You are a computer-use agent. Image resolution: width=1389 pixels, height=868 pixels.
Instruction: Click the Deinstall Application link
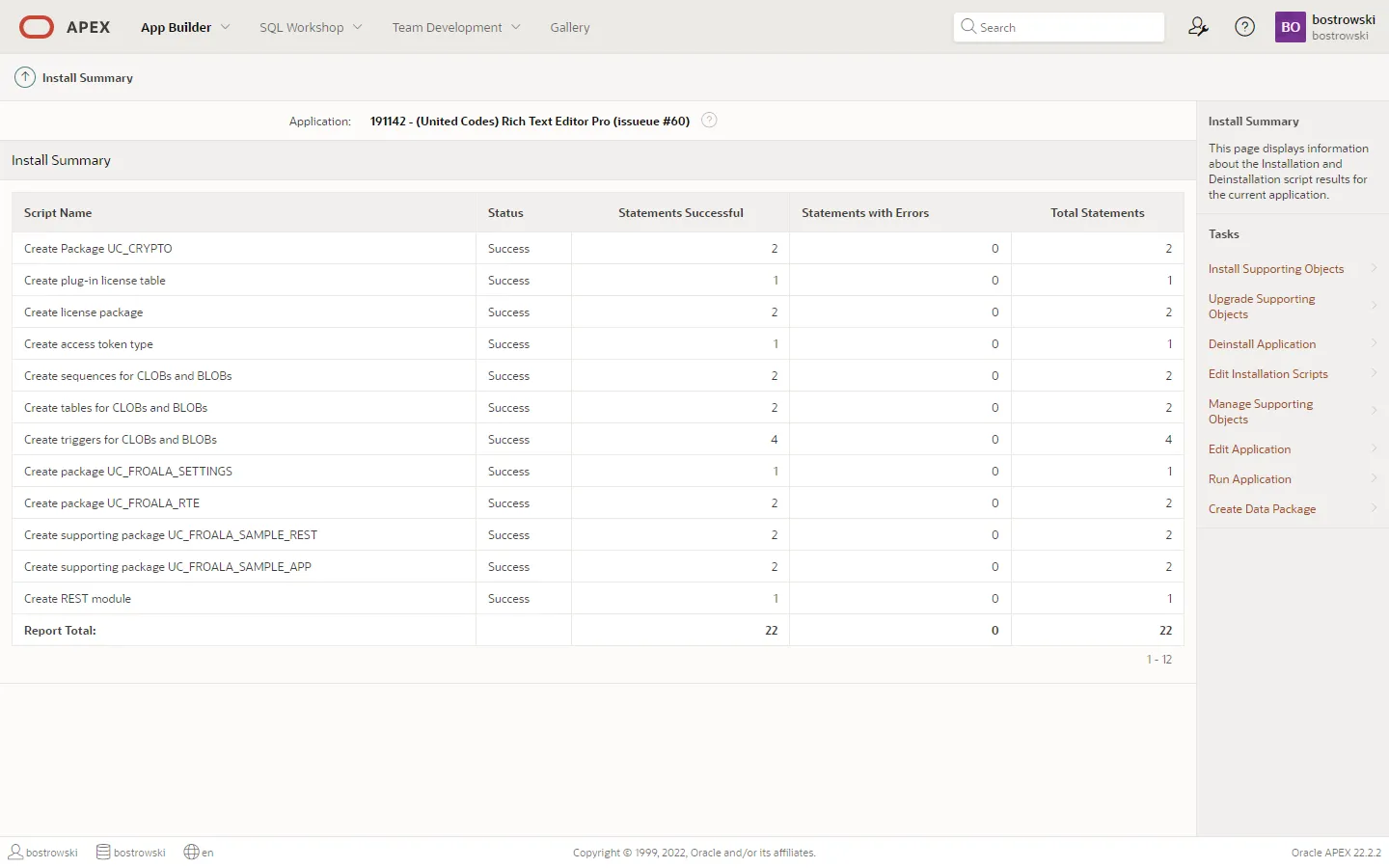[x=1262, y=344]
